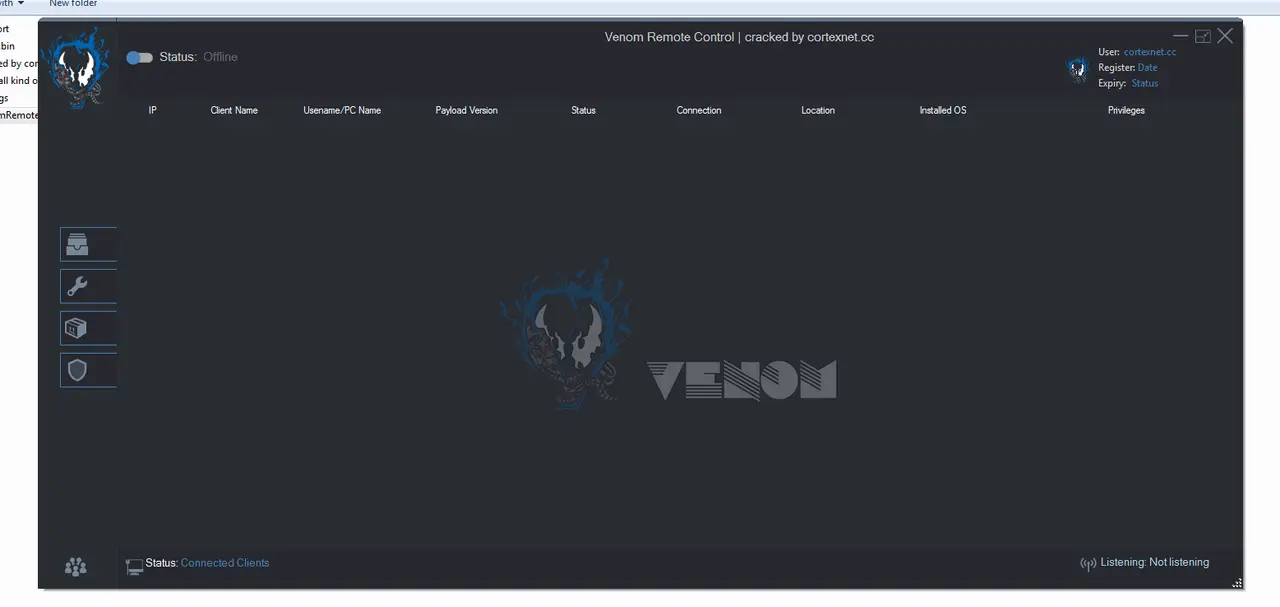Open the Connected Clients link
The image size is (1280, 607).
[224, 563]
